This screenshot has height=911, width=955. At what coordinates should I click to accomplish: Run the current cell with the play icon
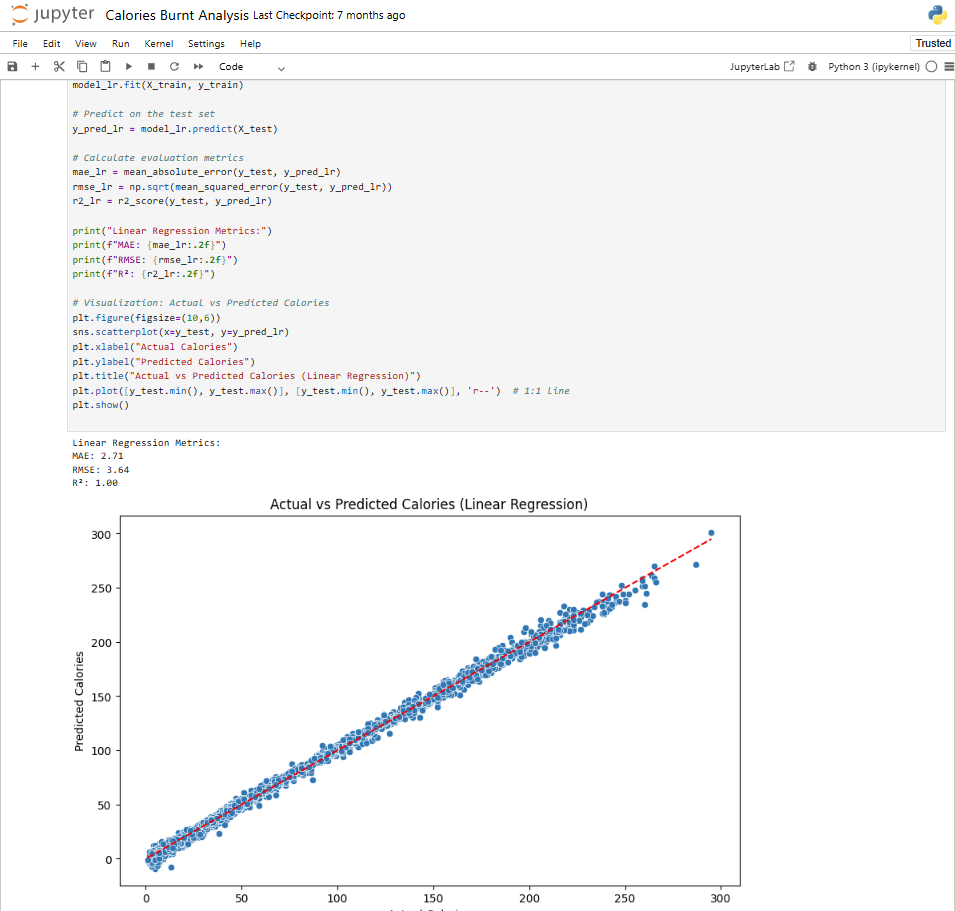point(128,66)
